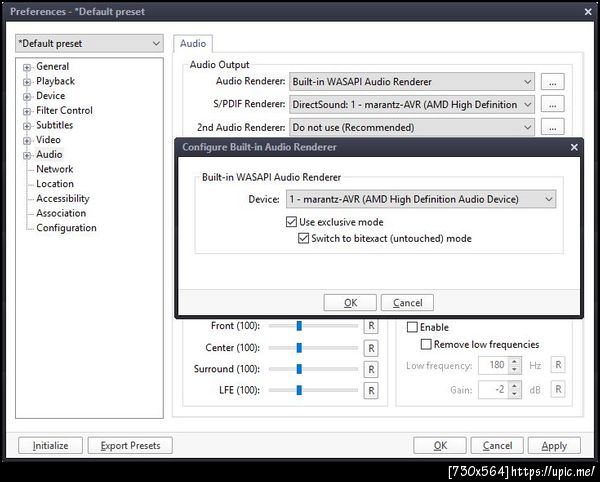Expand the General tree node
The width and height of the screenshot is (600, 482).
[27, 68]
